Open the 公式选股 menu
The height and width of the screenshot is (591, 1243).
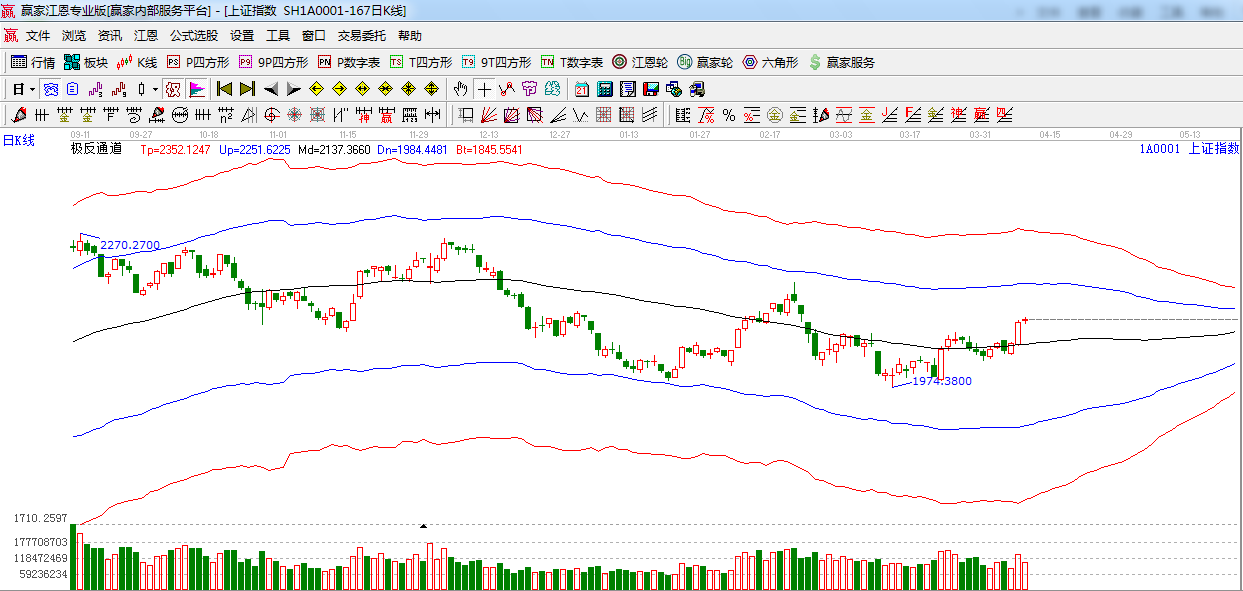193,35
